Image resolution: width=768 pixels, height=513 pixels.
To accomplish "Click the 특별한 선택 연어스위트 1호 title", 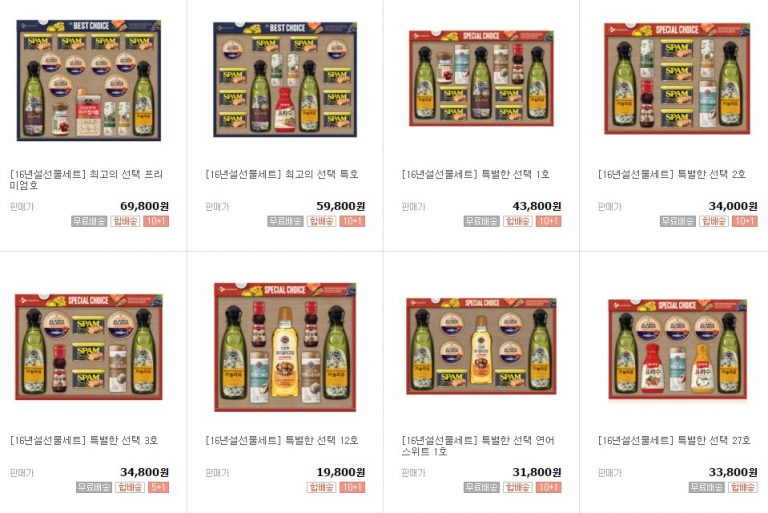I will coord(478,446).
